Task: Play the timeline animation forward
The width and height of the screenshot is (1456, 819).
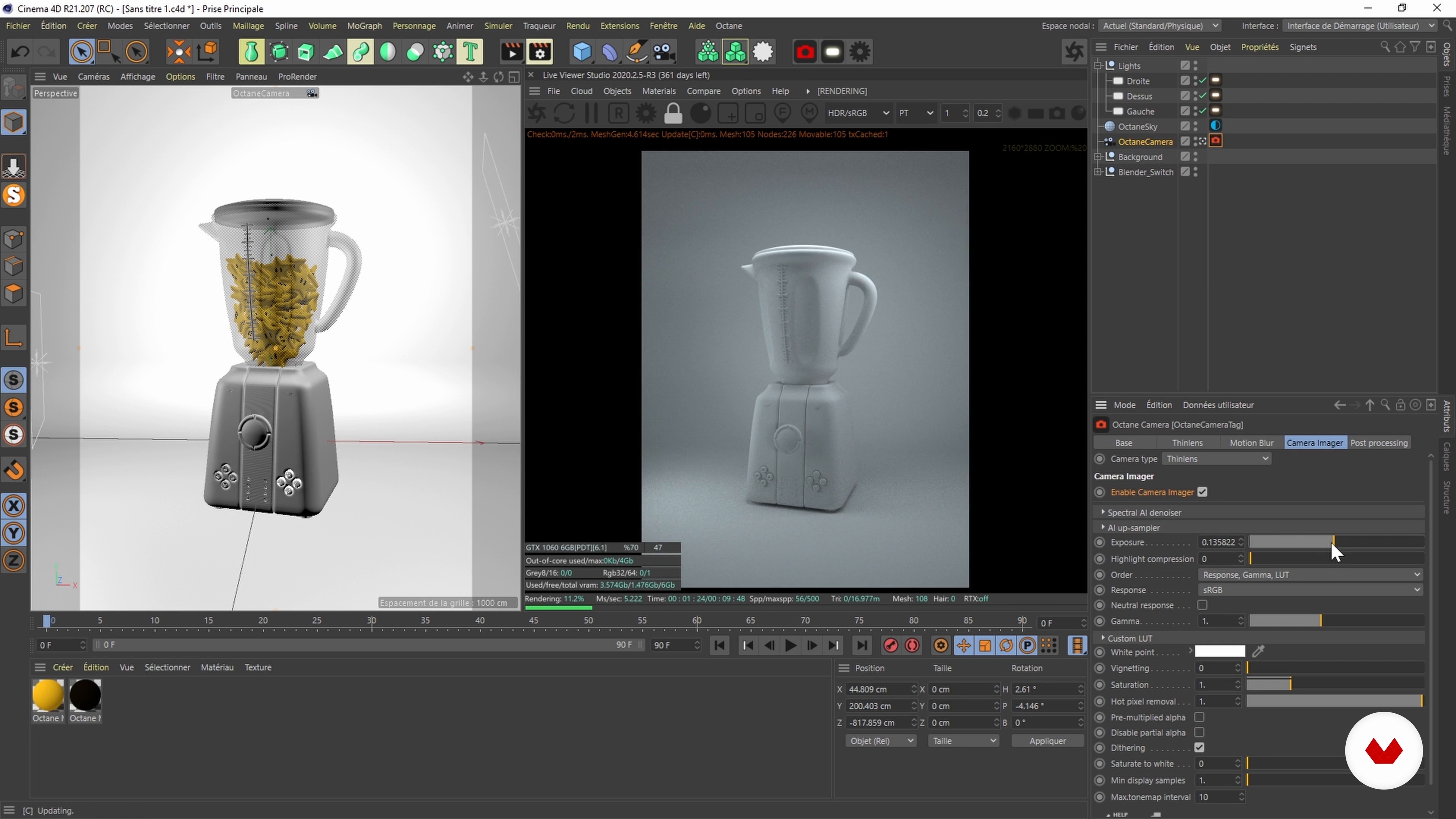Action: pyautogui.click(x=791, y=645)
